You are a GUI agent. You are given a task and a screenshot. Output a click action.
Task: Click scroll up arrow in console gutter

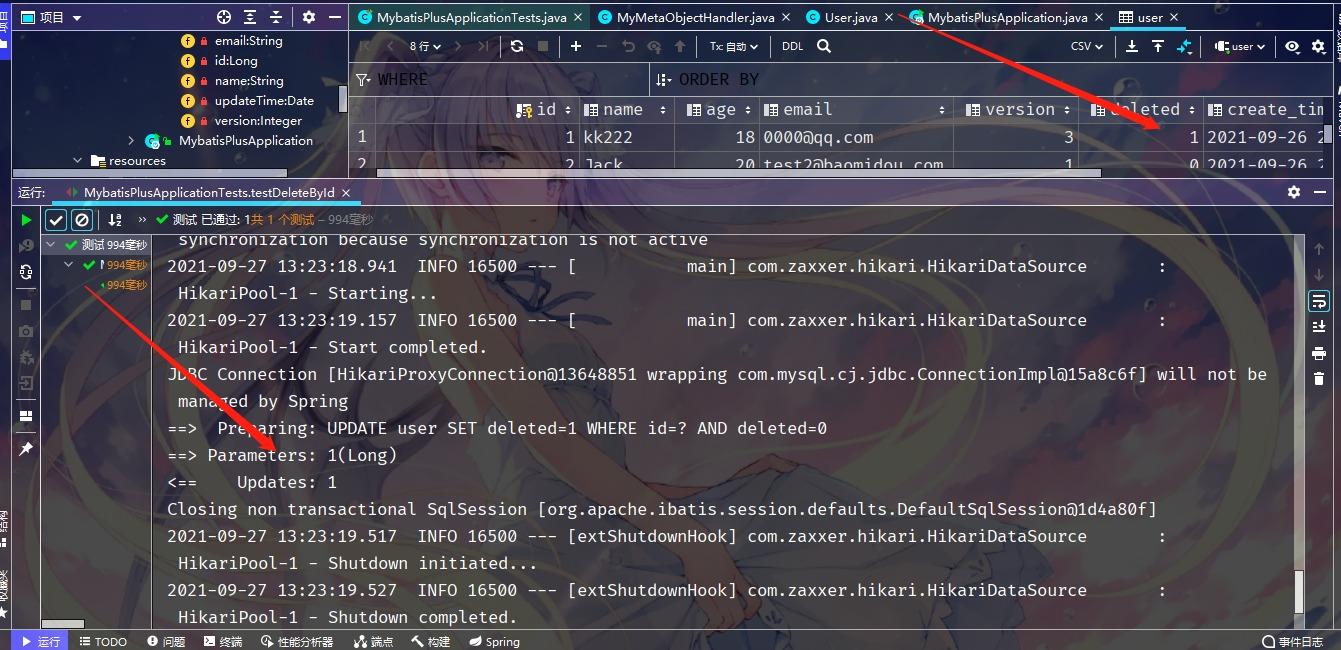pos(1319,249)
